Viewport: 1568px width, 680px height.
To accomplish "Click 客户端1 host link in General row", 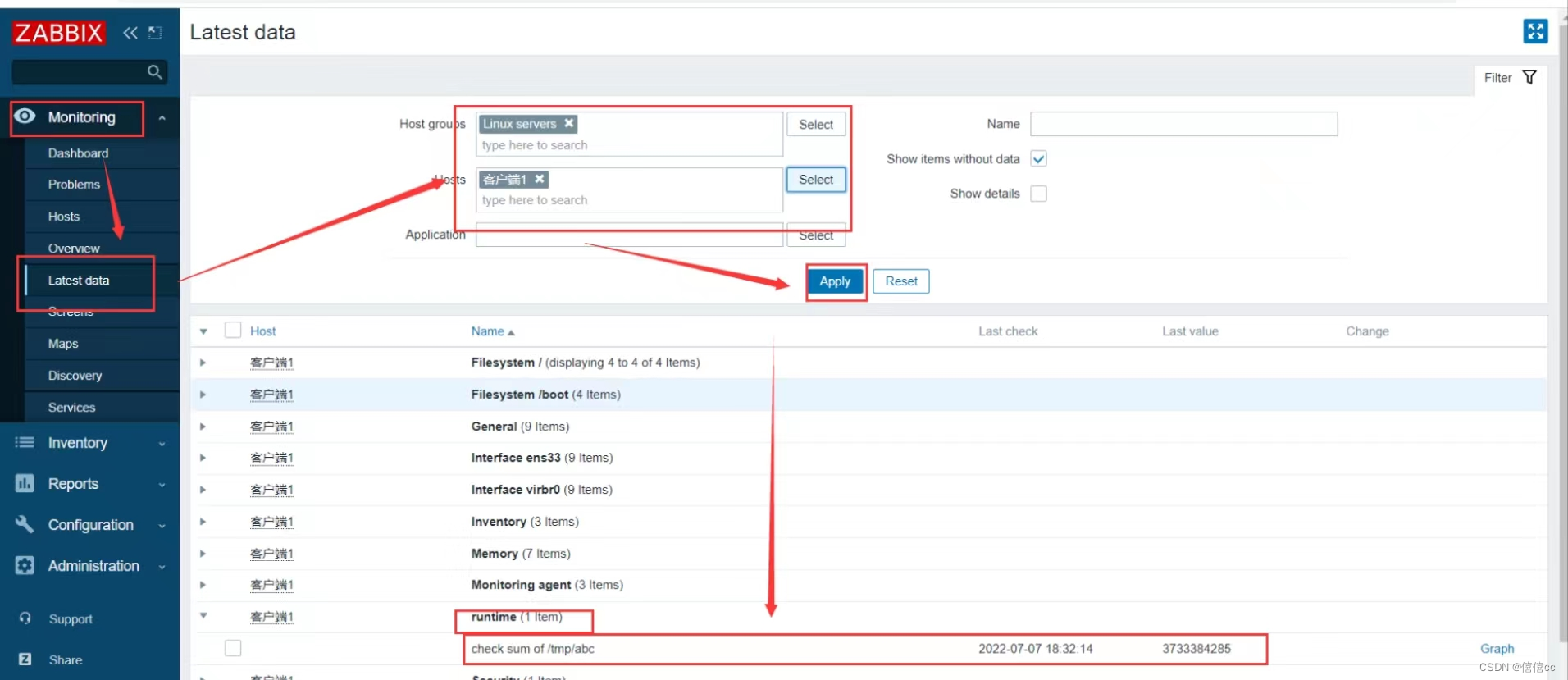I will (x=271, y=427).
